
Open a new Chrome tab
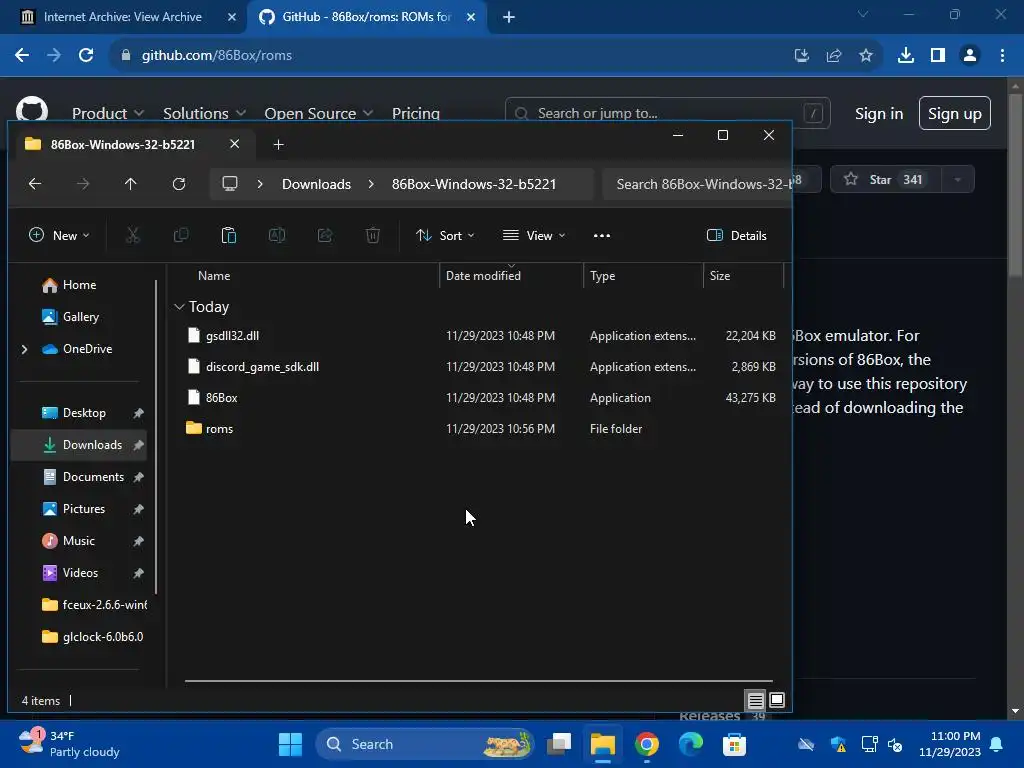[509, 17]
